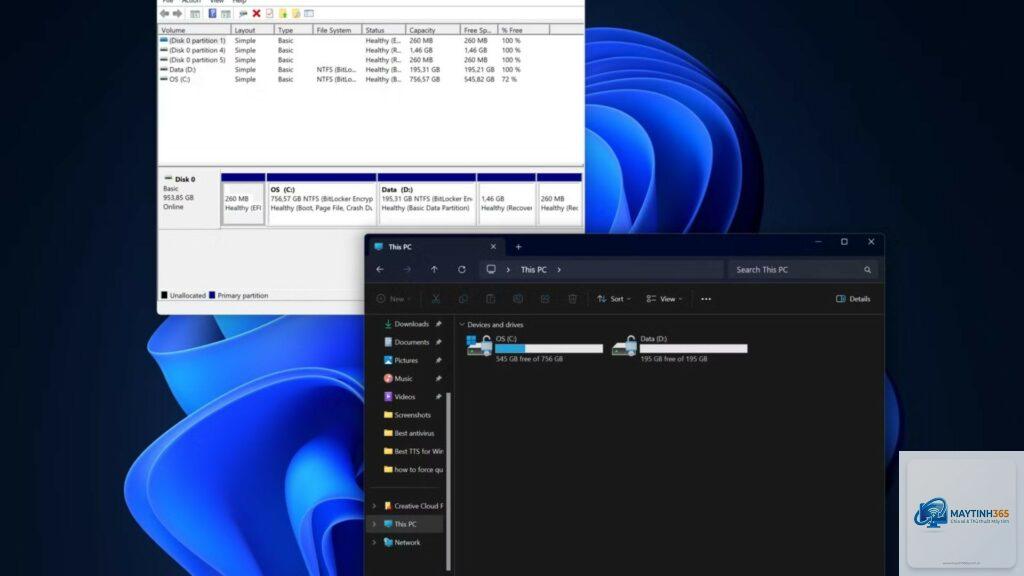Open the Sort dropdown
The height and width of the screenshot is (576, 1024).
coord(614,298)
